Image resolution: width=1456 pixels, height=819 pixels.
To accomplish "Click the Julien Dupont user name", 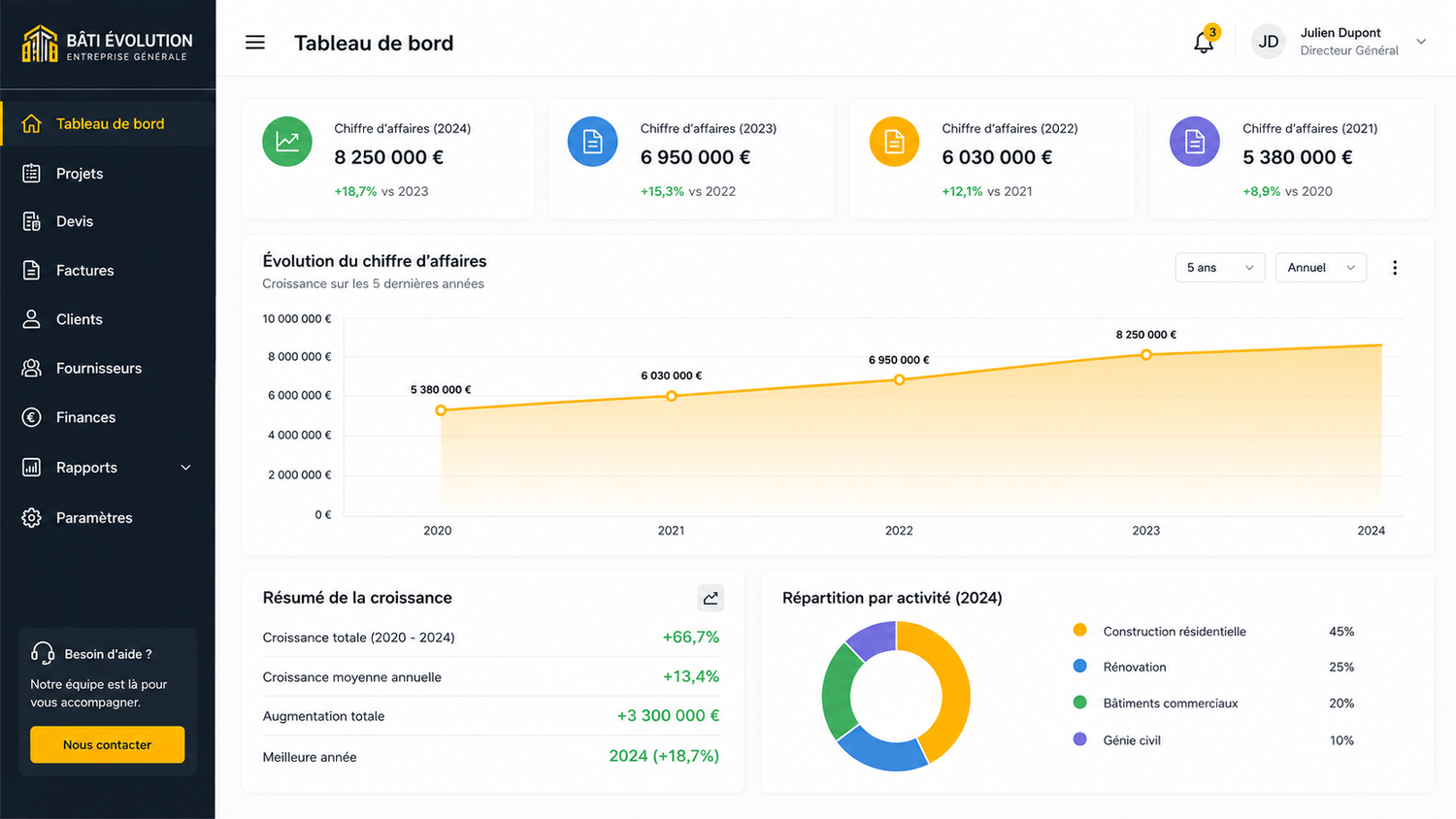I will [x=1340, y=32].
